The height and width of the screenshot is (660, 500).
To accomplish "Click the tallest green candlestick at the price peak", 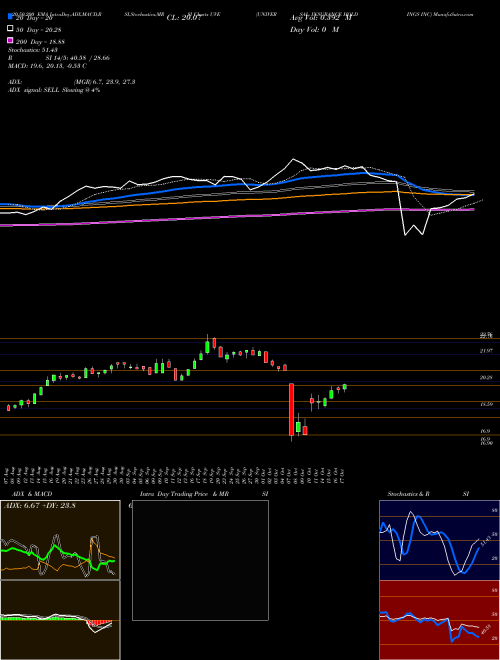I will (x=207, y=347).
